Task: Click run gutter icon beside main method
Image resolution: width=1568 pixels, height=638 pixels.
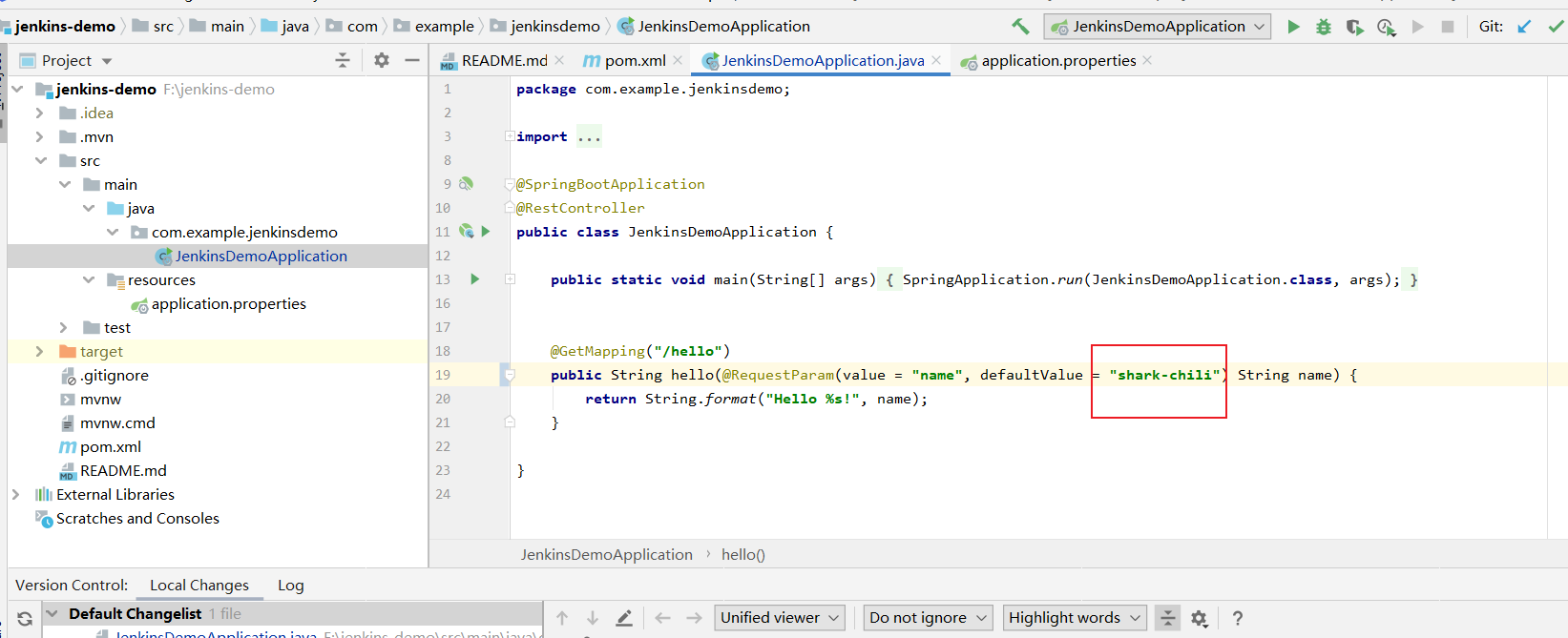Action: [474, 279]
